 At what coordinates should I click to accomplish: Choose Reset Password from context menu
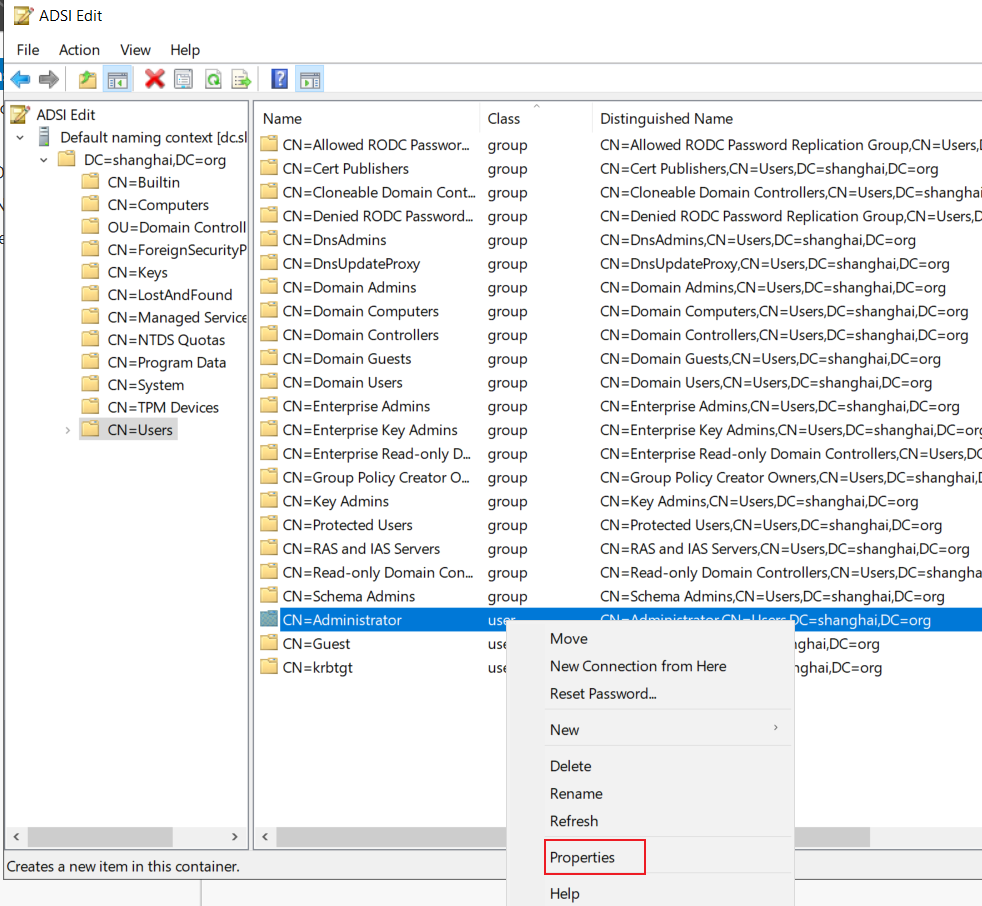click(x=603, y=694)
